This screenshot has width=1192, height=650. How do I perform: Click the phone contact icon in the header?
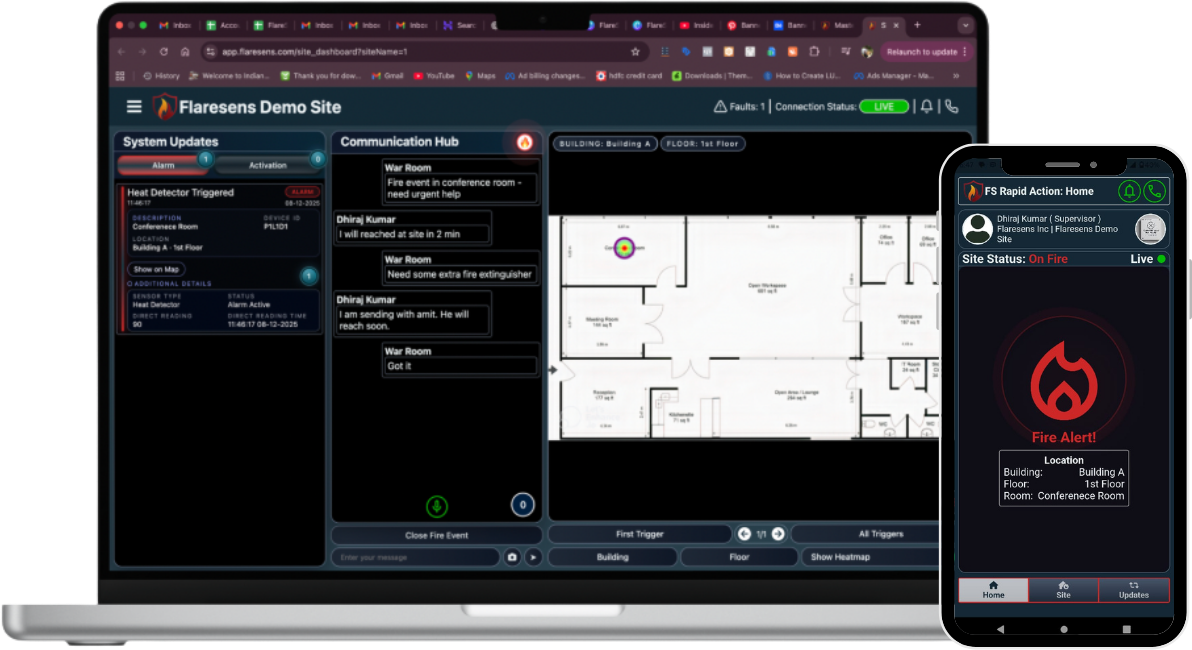coord(951,106)
